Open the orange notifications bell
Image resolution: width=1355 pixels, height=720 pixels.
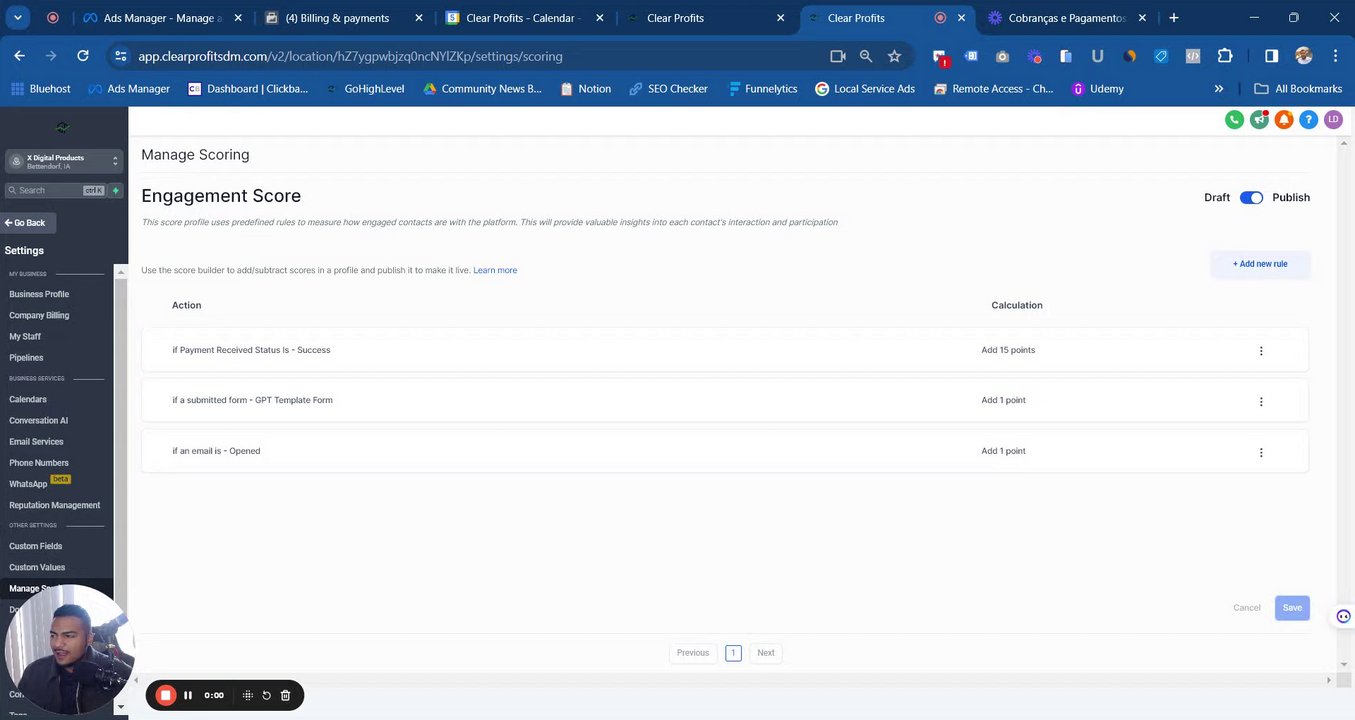click(x=1284, y=120)
